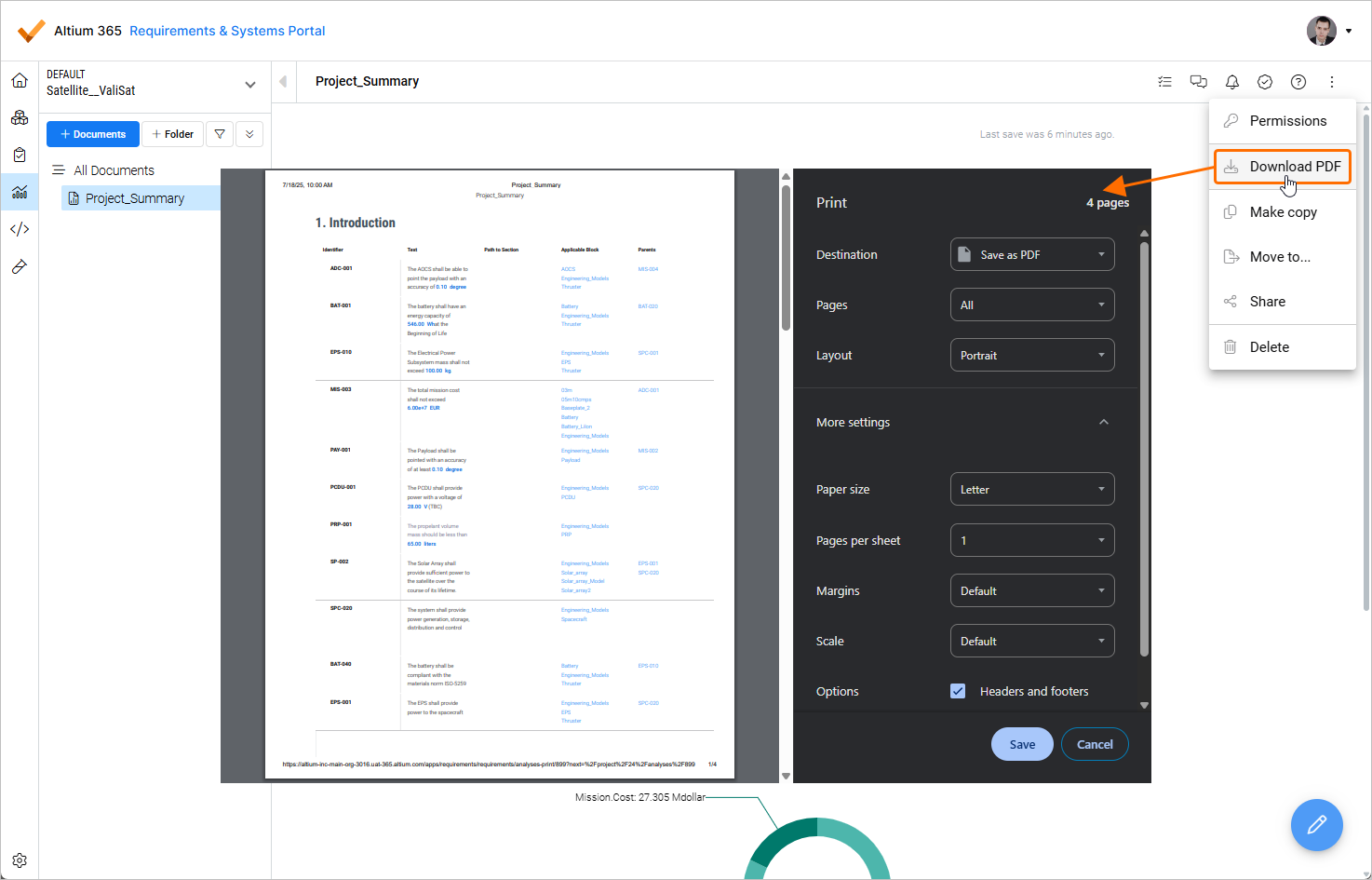This screenshot has width=1372, height=880.
Task: Click the All Documents list icon
Action: [x=59, y=170]
